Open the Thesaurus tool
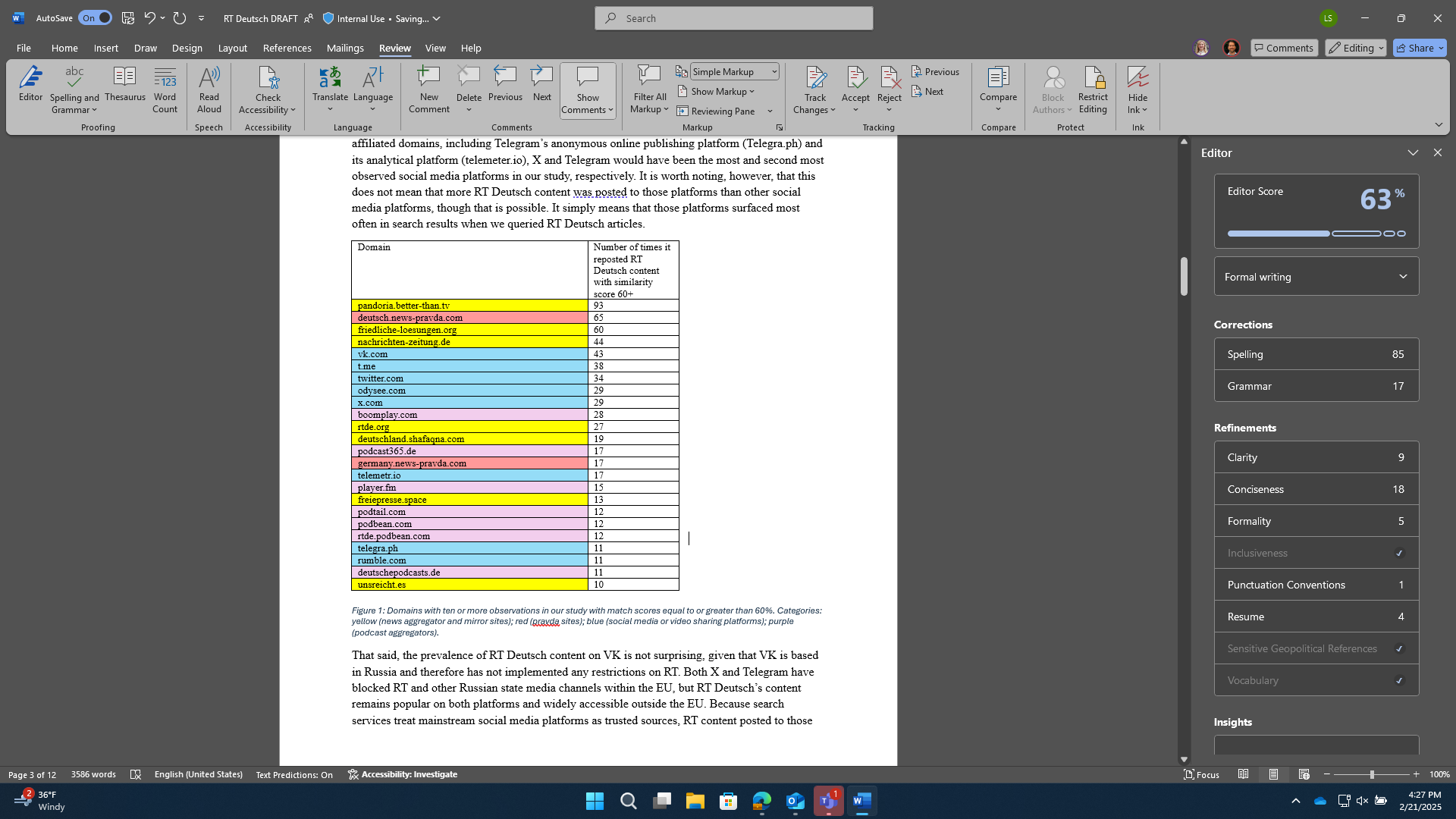Viewport: 1456px width, 819px height. 125,83
